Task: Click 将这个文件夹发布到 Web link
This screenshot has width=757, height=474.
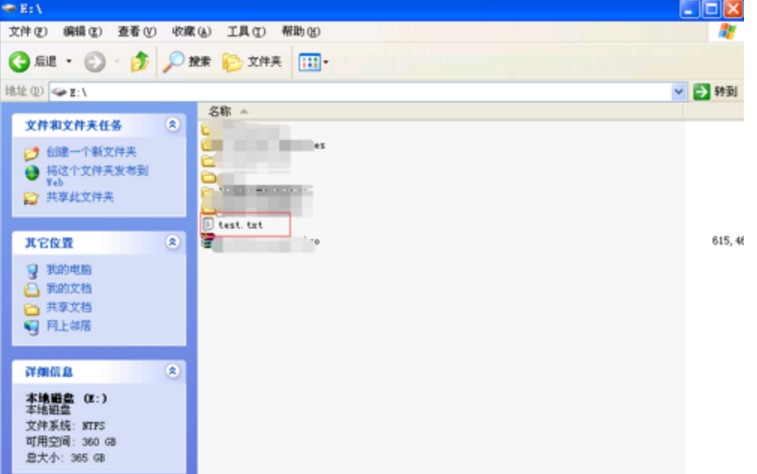Action: click(x=97, y=176)
